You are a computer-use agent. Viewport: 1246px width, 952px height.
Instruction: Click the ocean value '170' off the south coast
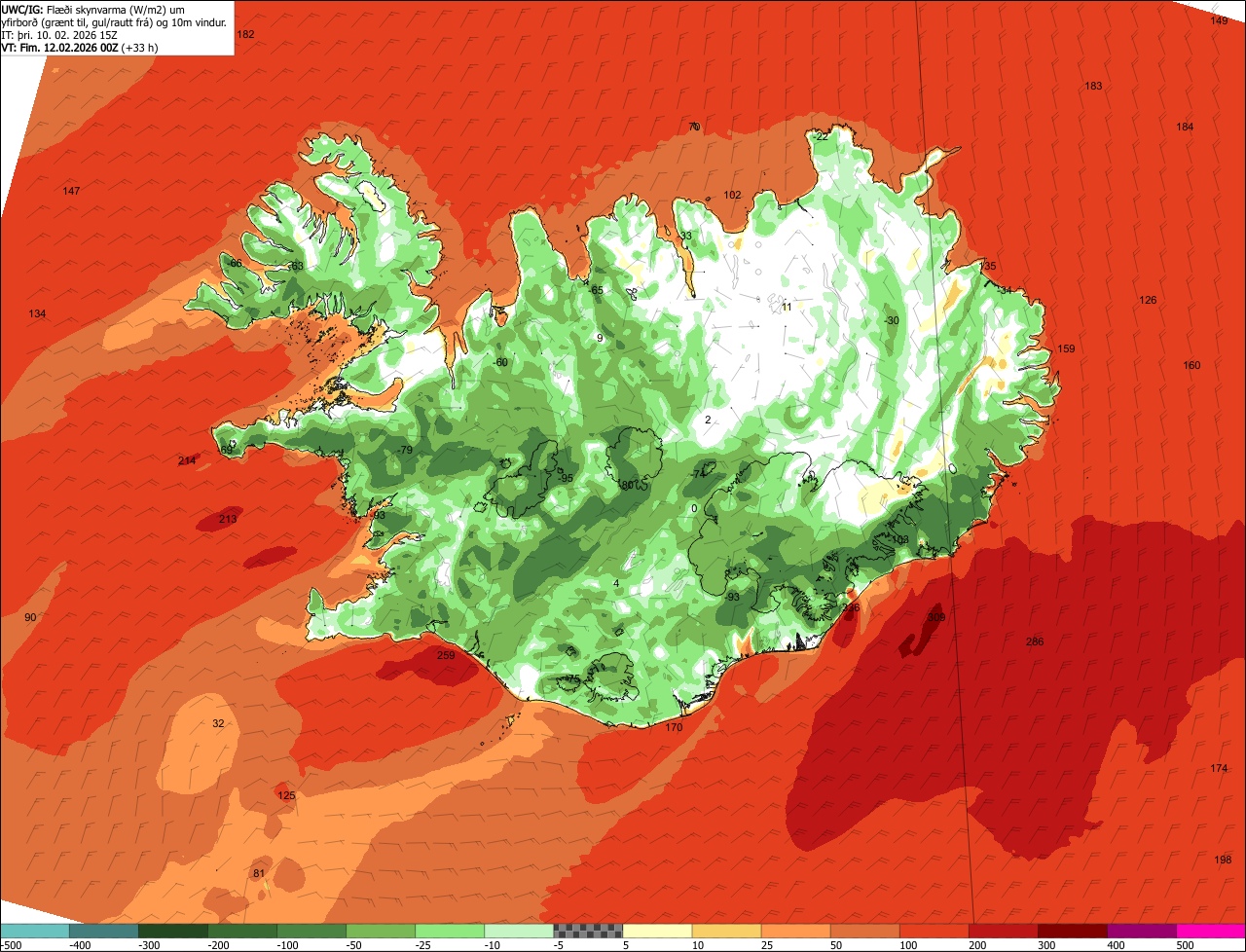(x=674, y=727)
